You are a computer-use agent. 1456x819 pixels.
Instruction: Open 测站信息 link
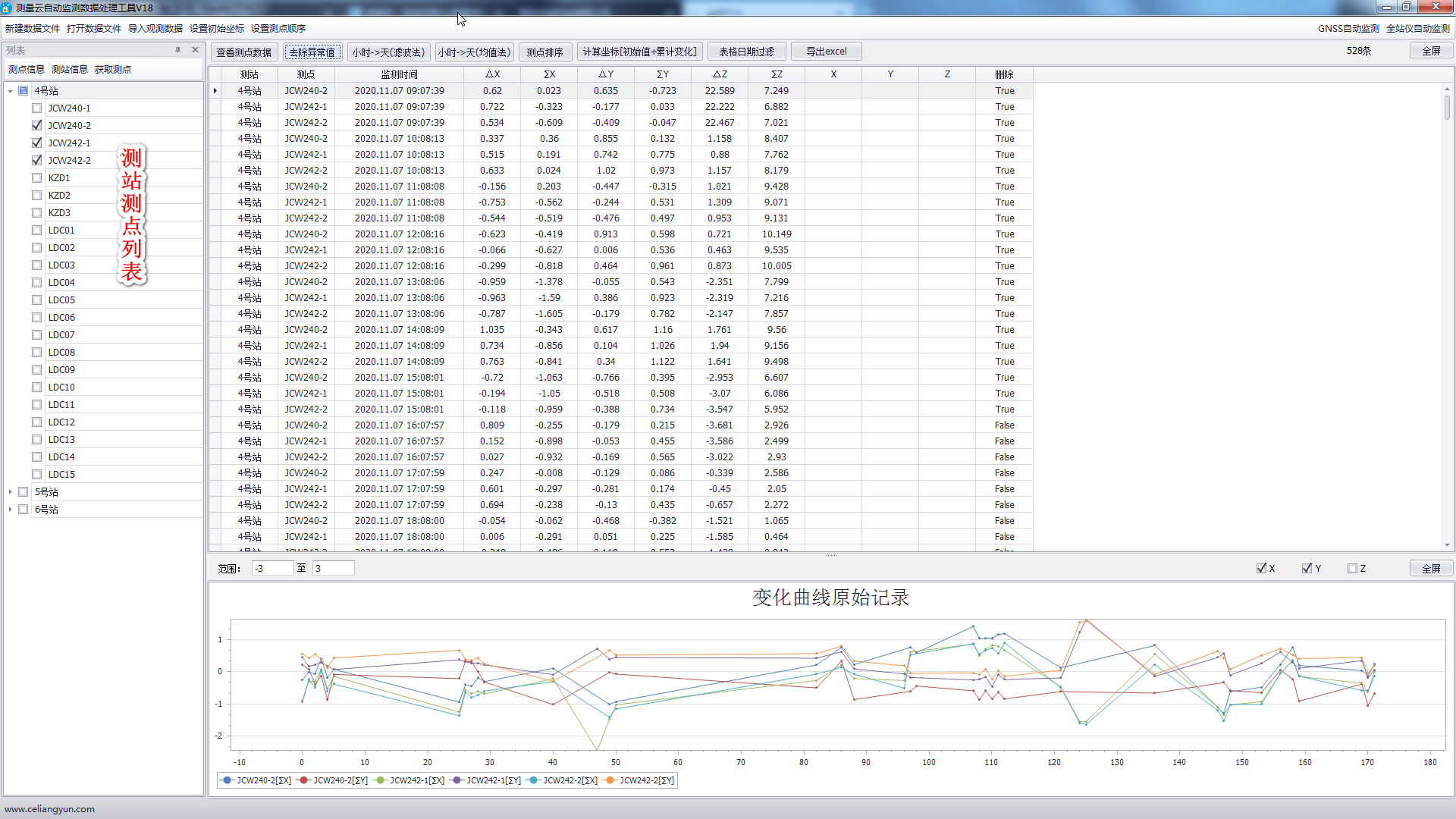[69, 70]
